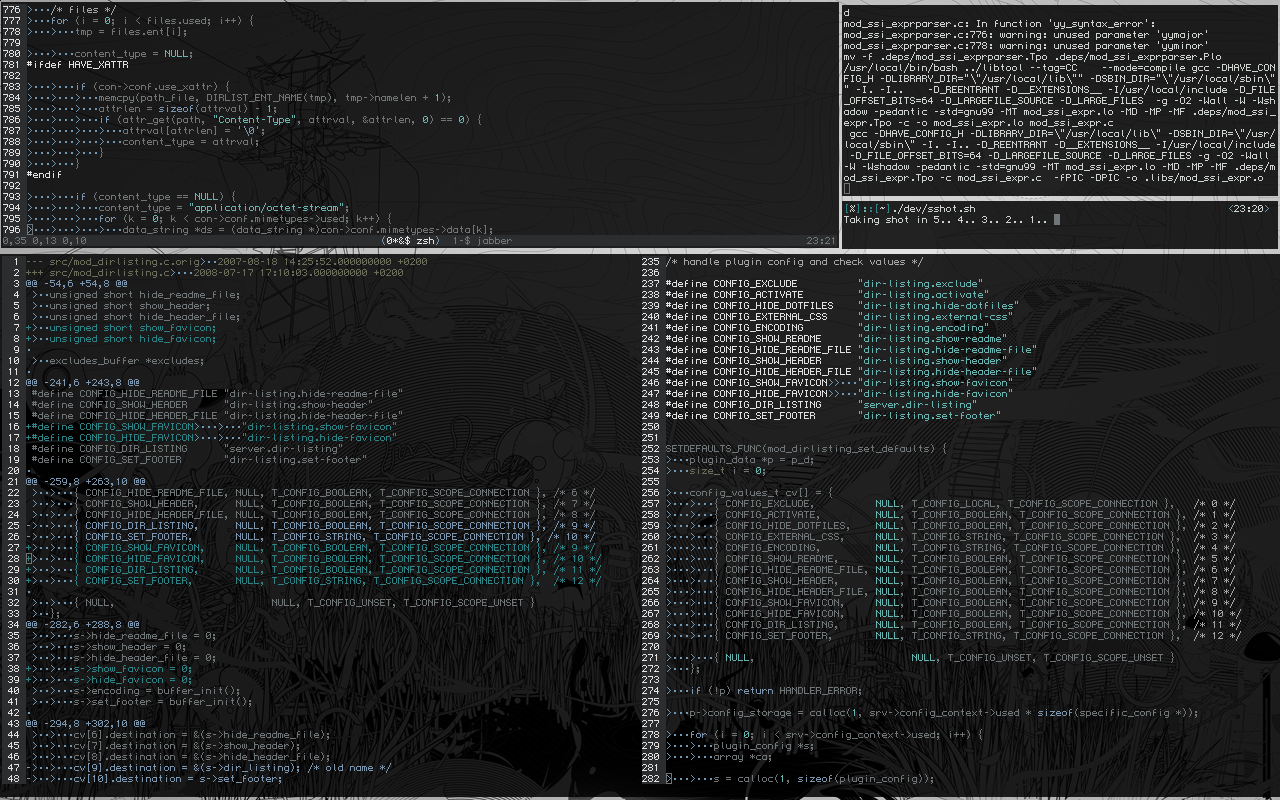The width and height of the screenshot is (1280, 800).
Task: Click "#define CONFIG_EXCLUDE" on line 237
Action: point(732,284)
